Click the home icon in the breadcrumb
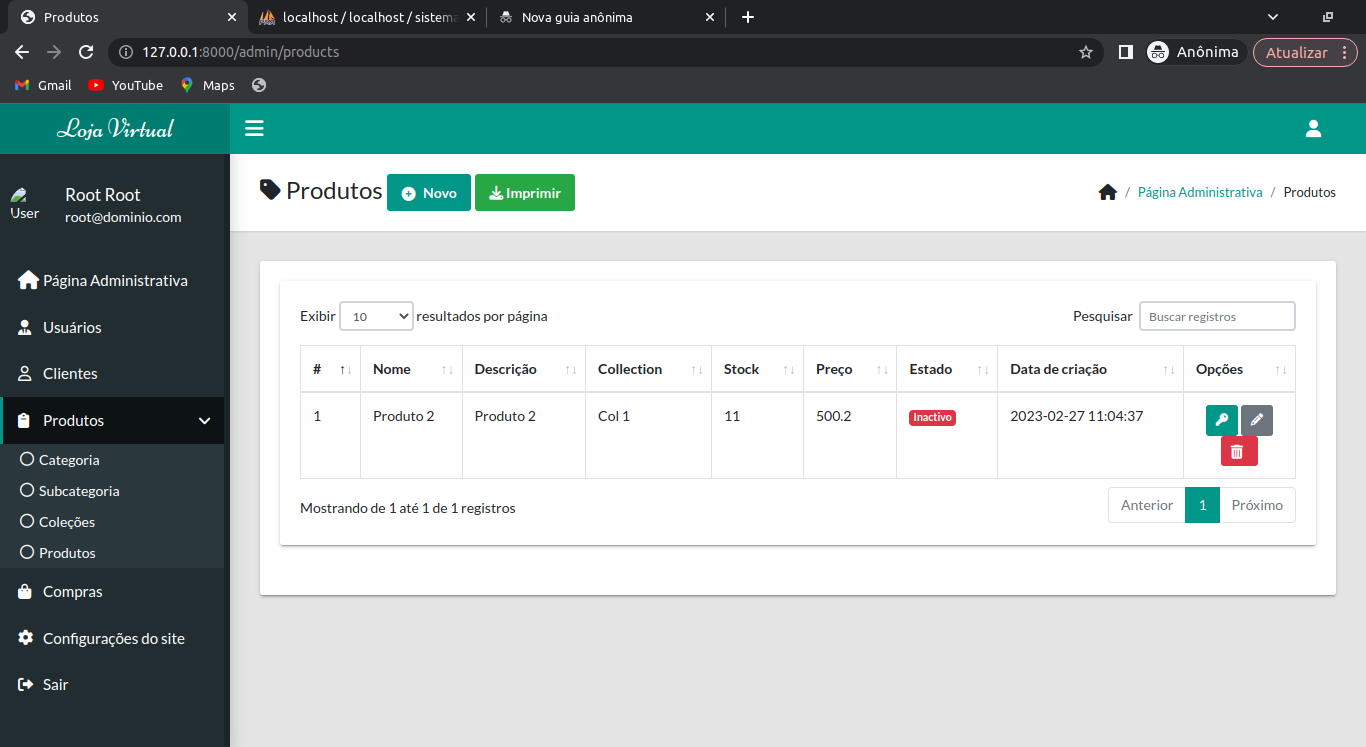 coord(1108,192)
